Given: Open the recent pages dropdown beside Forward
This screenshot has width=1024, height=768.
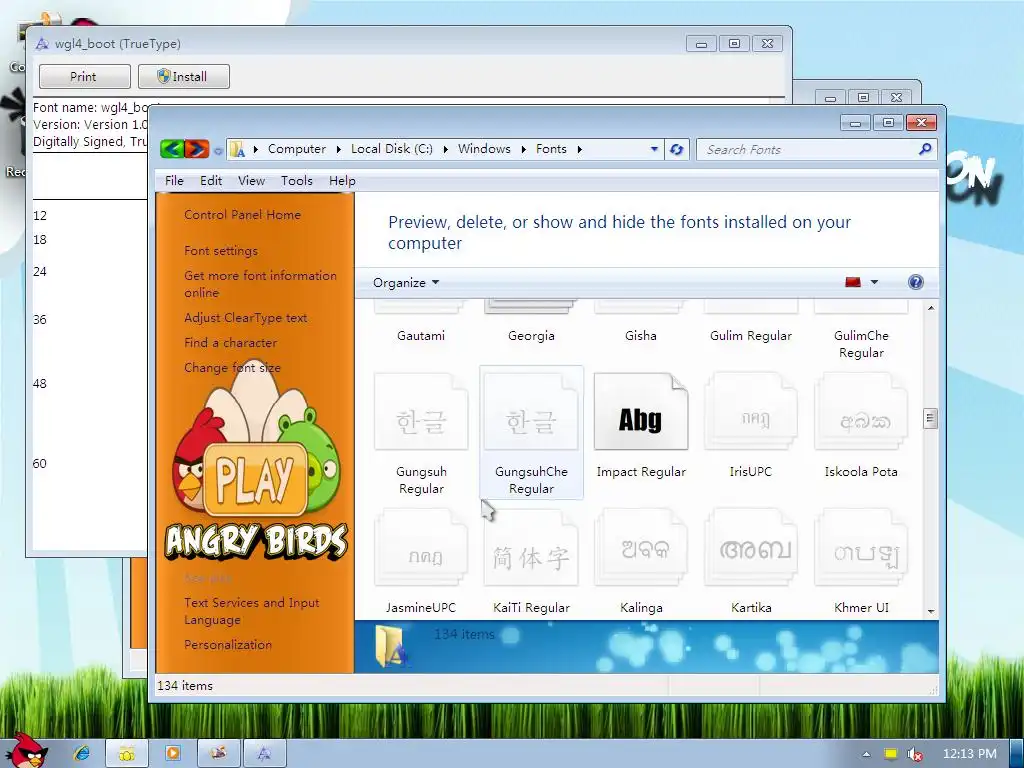Looking at the screenshot, I should point(218,151).
